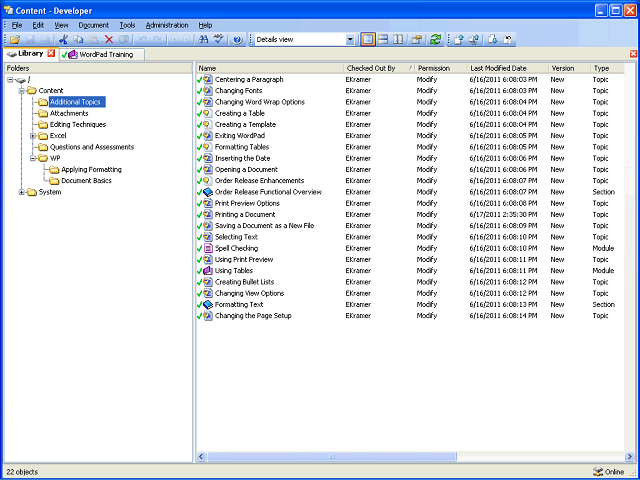Viewport: 640px width, 480px height.
Task: Switch to the WordPad Training tab
Action: click(102, 54)
